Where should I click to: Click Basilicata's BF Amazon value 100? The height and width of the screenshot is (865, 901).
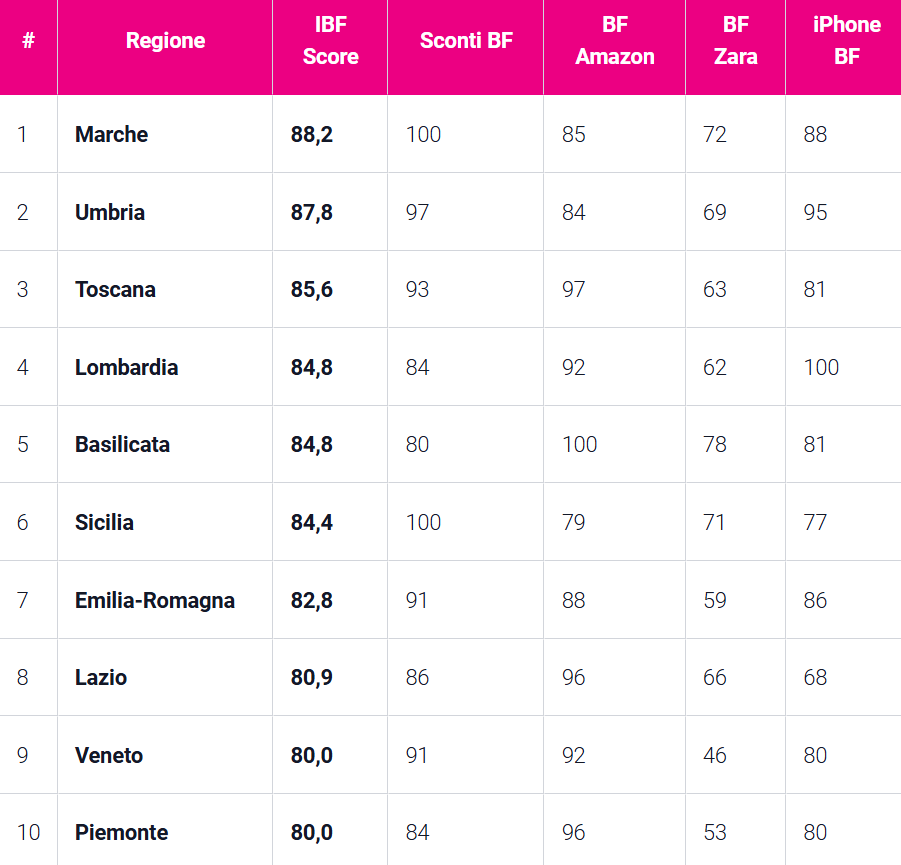(579, 444)
